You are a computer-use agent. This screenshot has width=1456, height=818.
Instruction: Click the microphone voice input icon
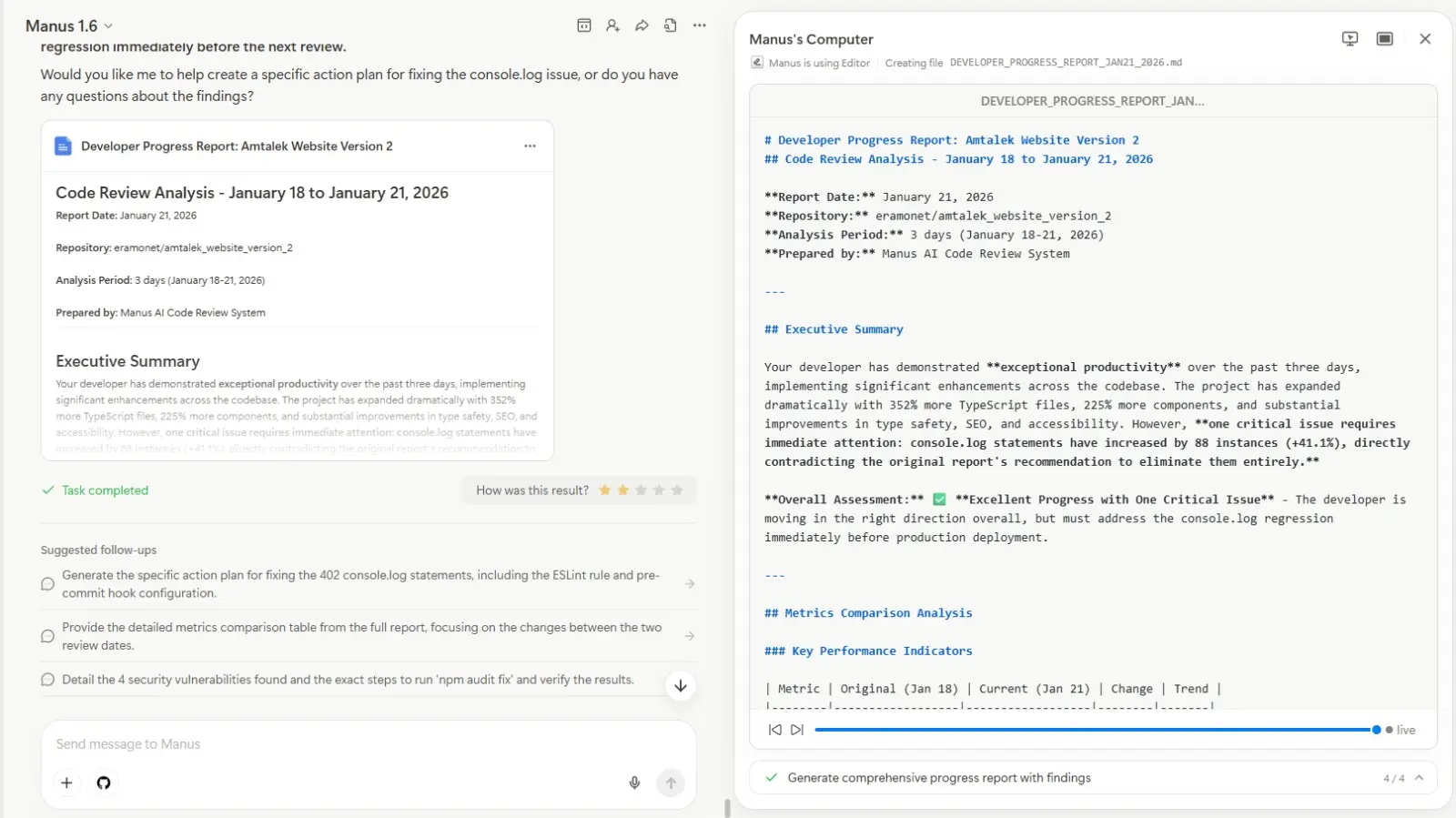pyautogui.click(x=634, y=783)
